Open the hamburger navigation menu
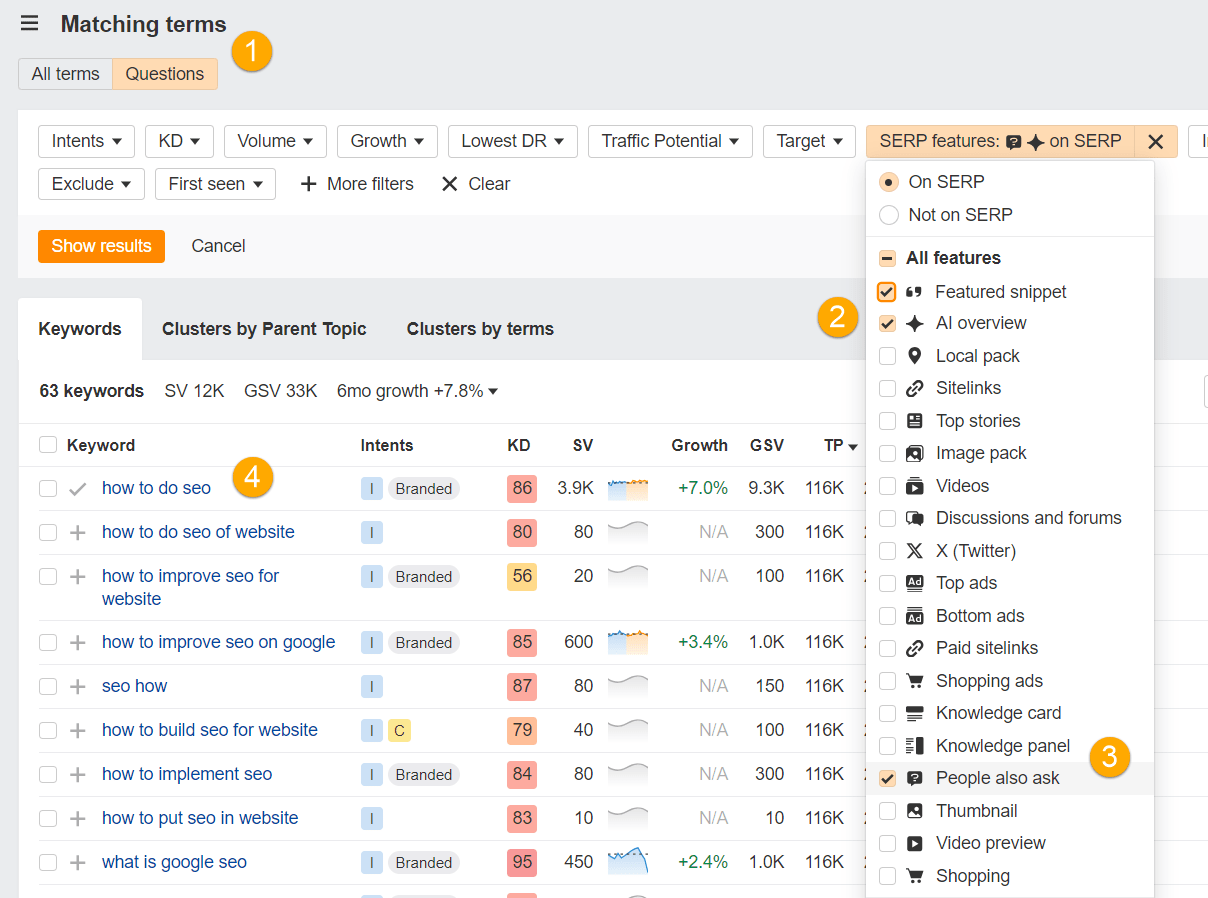Screen dimensions: 1208x898 (x=29, y=23)
